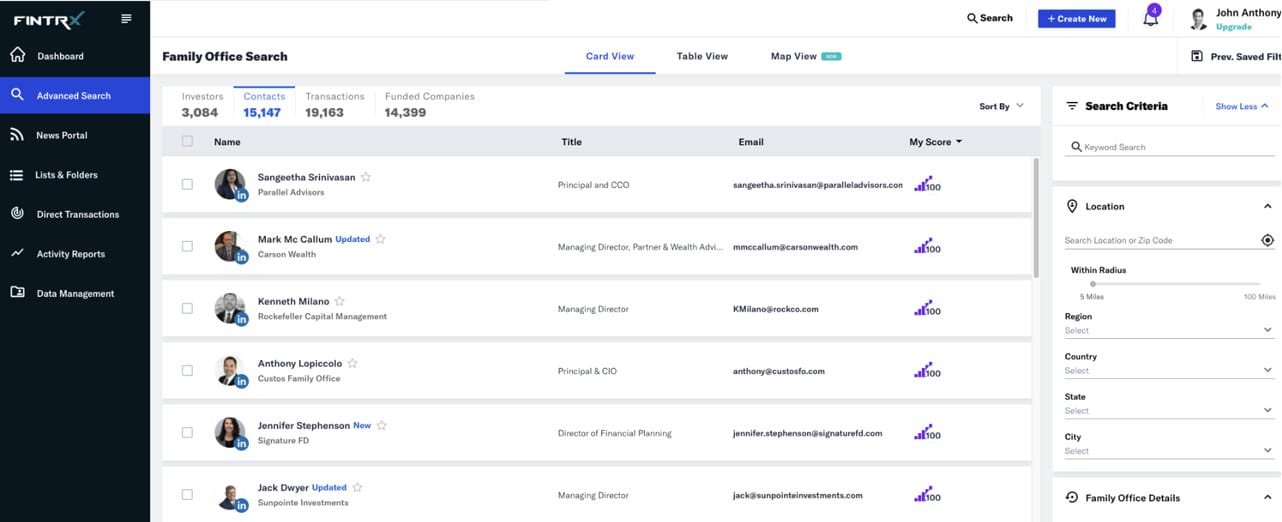The image size is (1282, 522).
Task: Star Jack Dwyer as favorite
Action: 357,487
